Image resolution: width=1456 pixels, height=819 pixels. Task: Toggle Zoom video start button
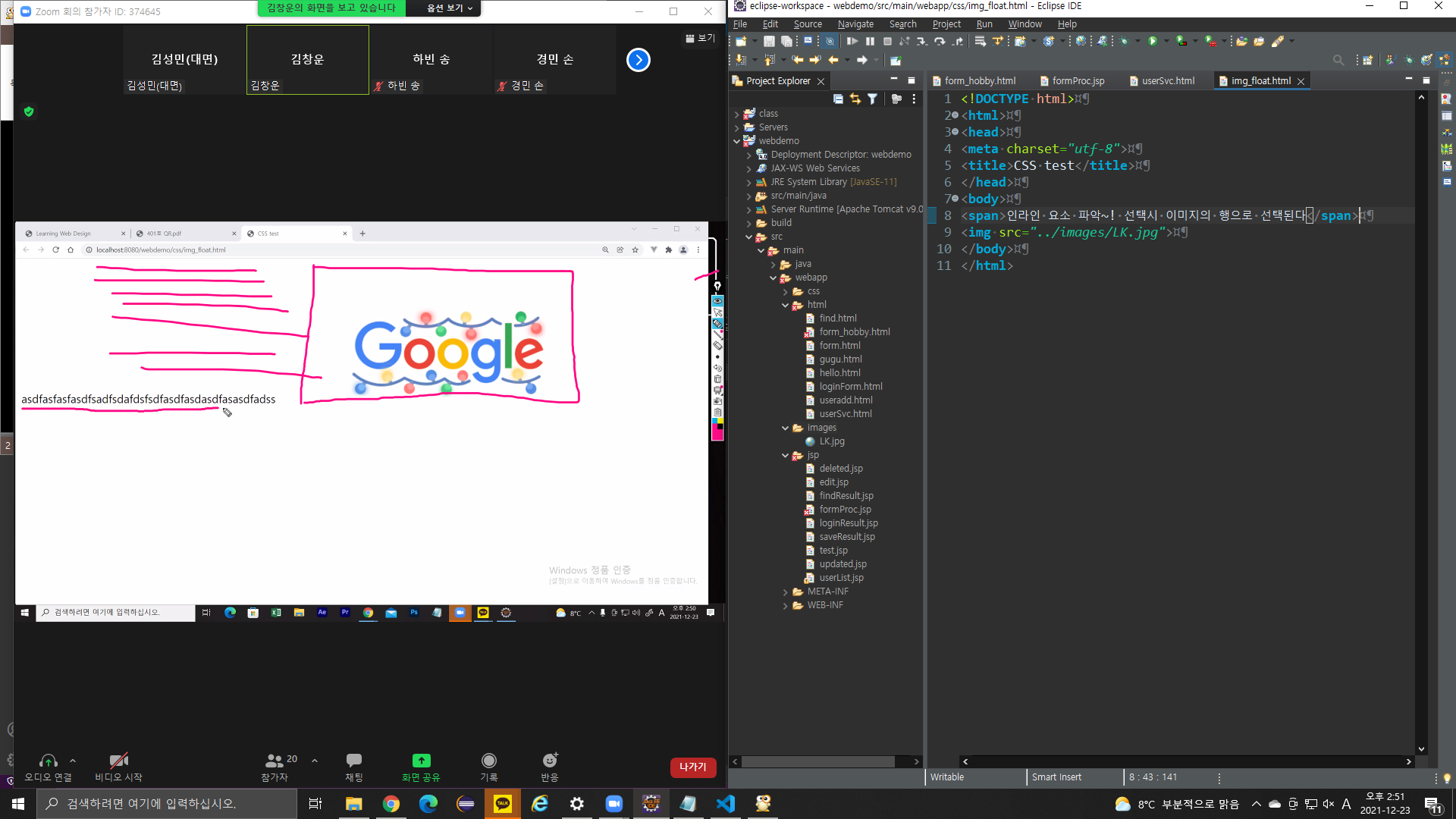tap(118, 761)
